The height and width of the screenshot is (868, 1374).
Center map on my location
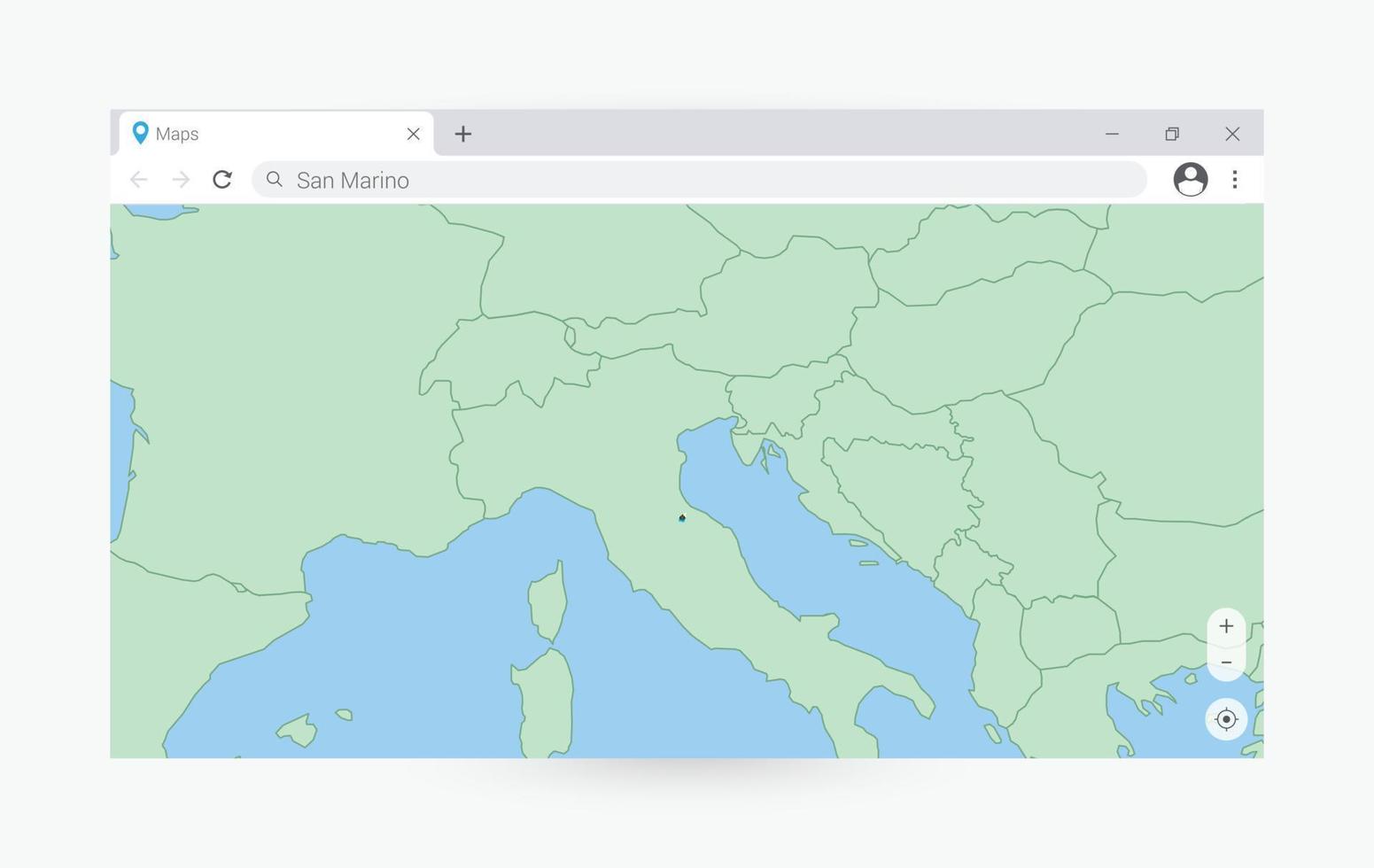pyautogui.click(x=1226, y=719)
